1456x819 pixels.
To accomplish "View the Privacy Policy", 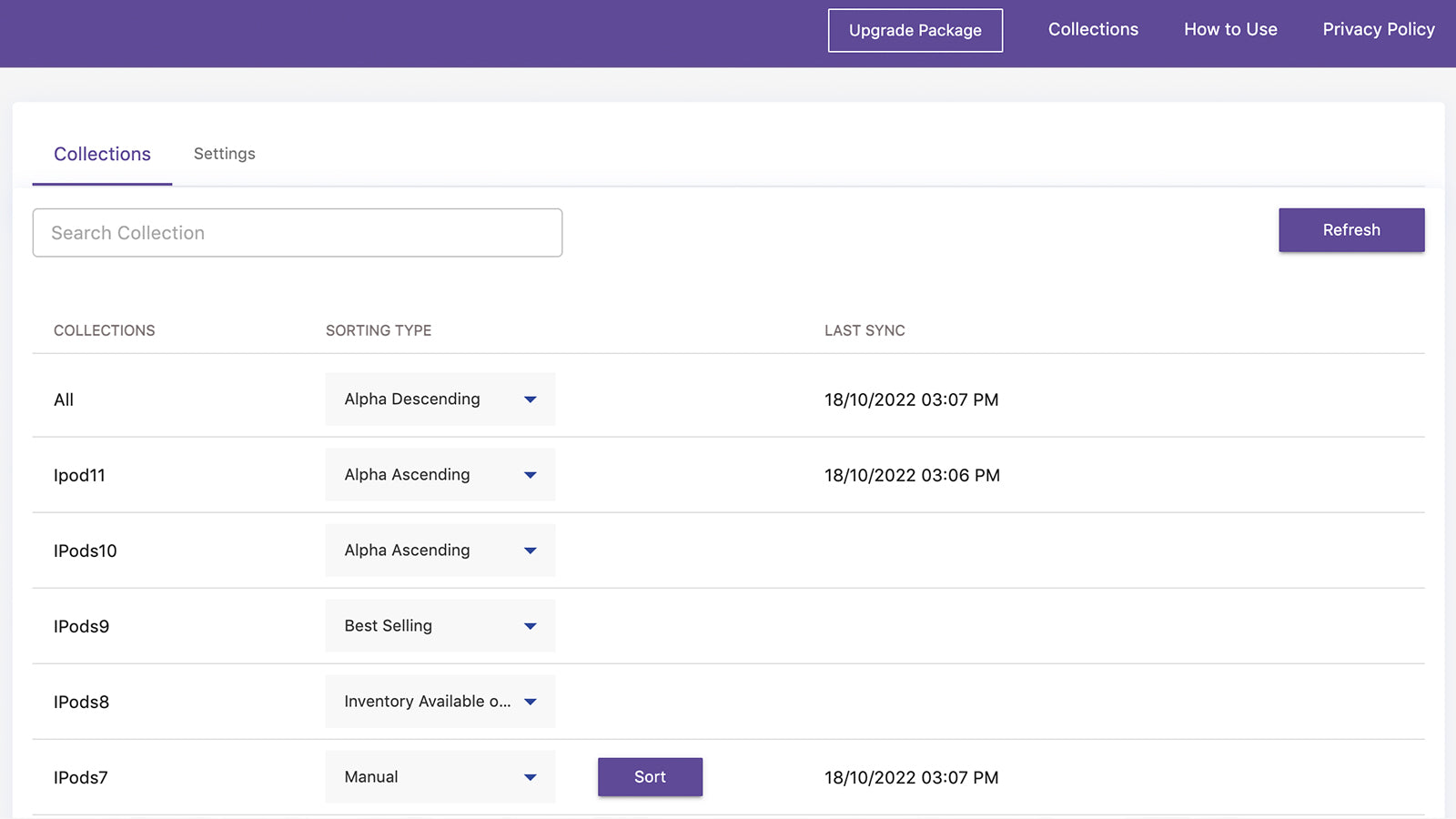I will pos(1379,29).
